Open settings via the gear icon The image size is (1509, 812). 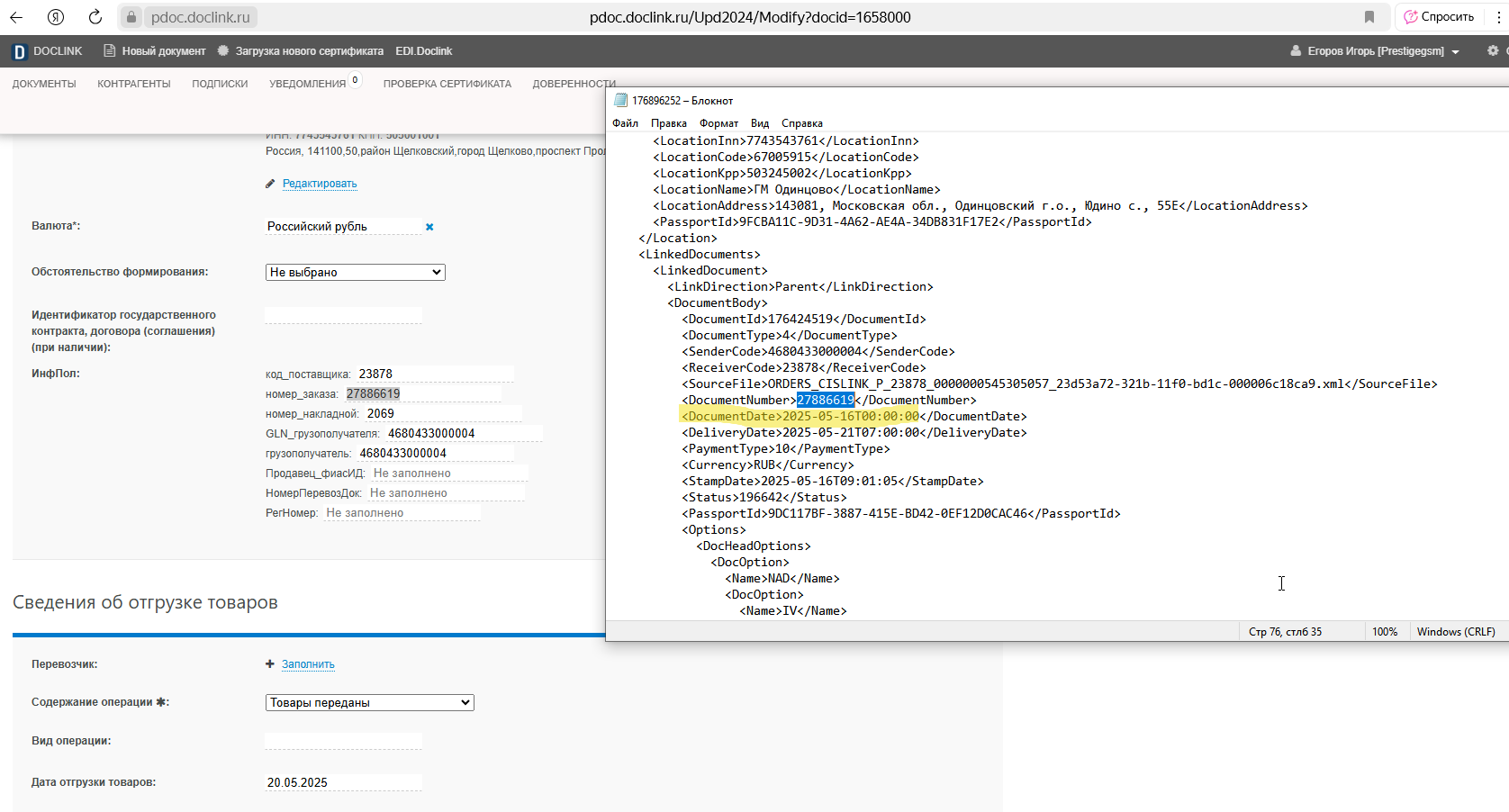[x=1493, y=50]
